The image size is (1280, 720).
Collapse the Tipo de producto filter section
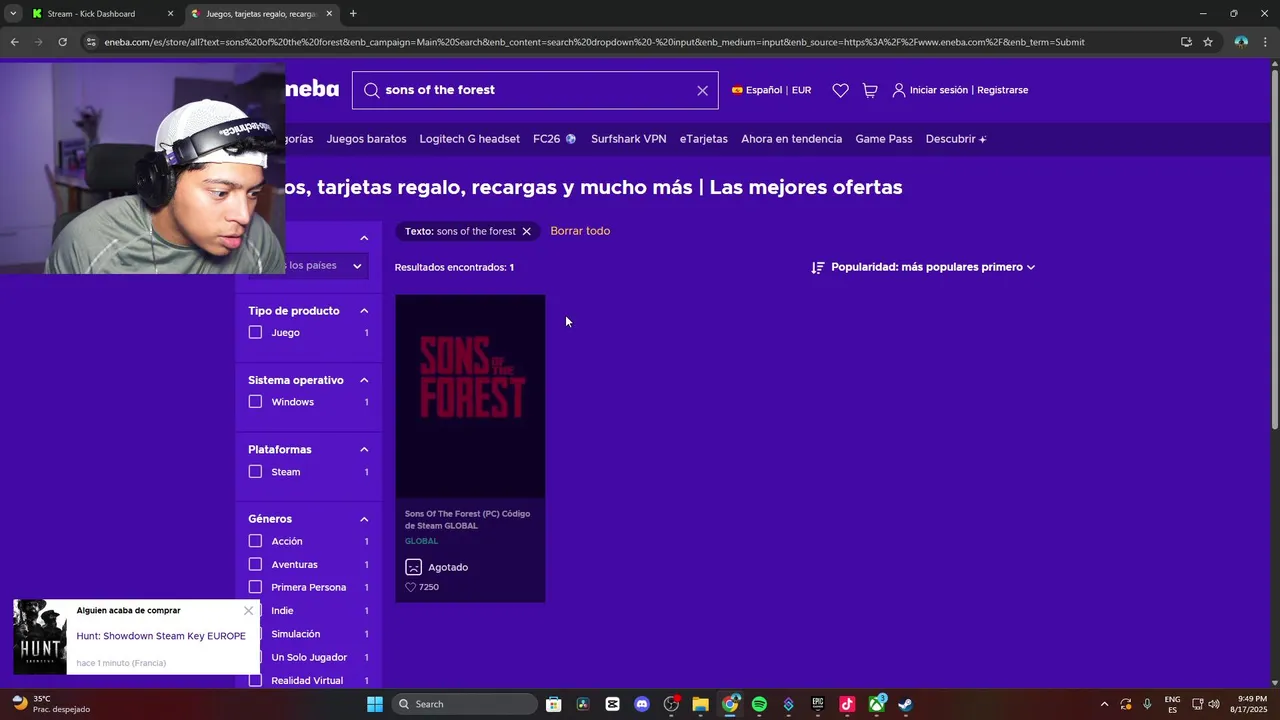click(x=364, y=311)
